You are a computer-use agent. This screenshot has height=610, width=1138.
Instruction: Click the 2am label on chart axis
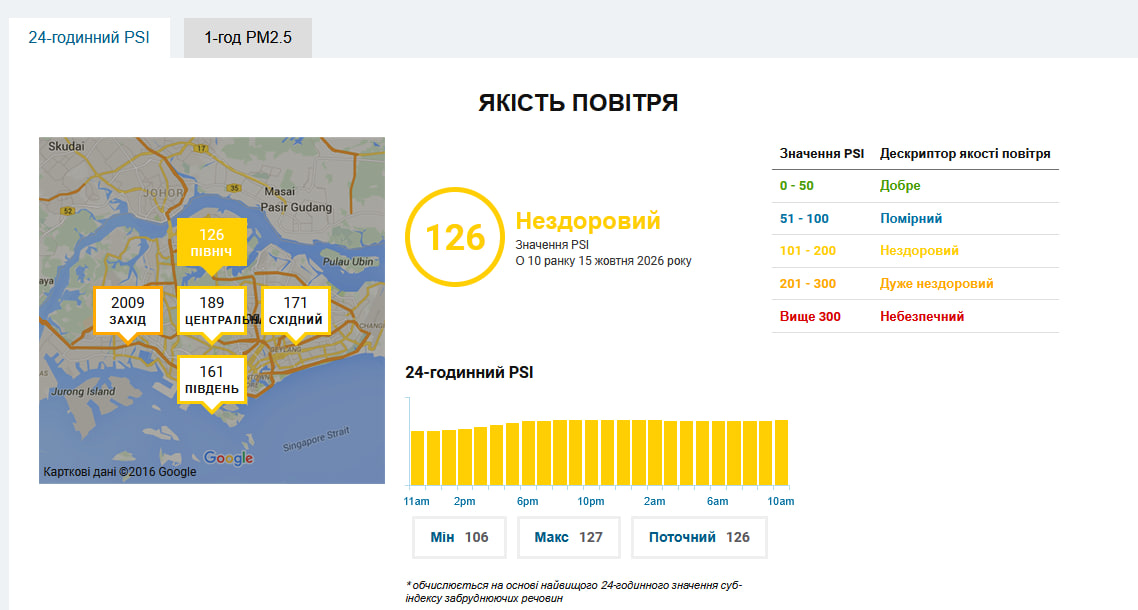(x=654, y=501)
